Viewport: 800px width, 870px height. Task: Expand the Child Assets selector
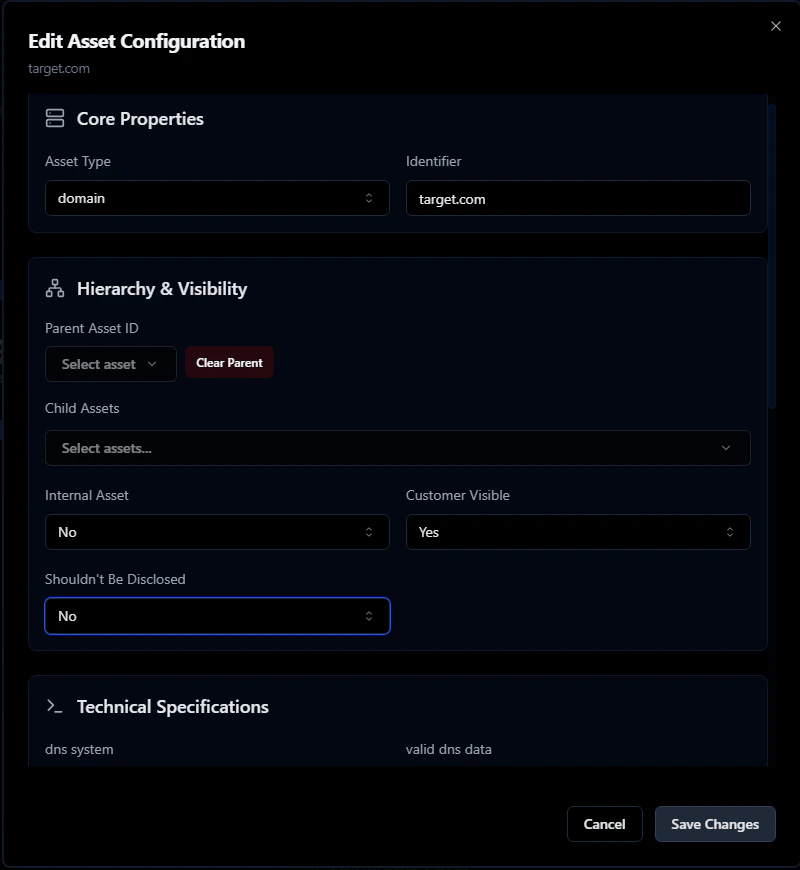pos(397,448)
